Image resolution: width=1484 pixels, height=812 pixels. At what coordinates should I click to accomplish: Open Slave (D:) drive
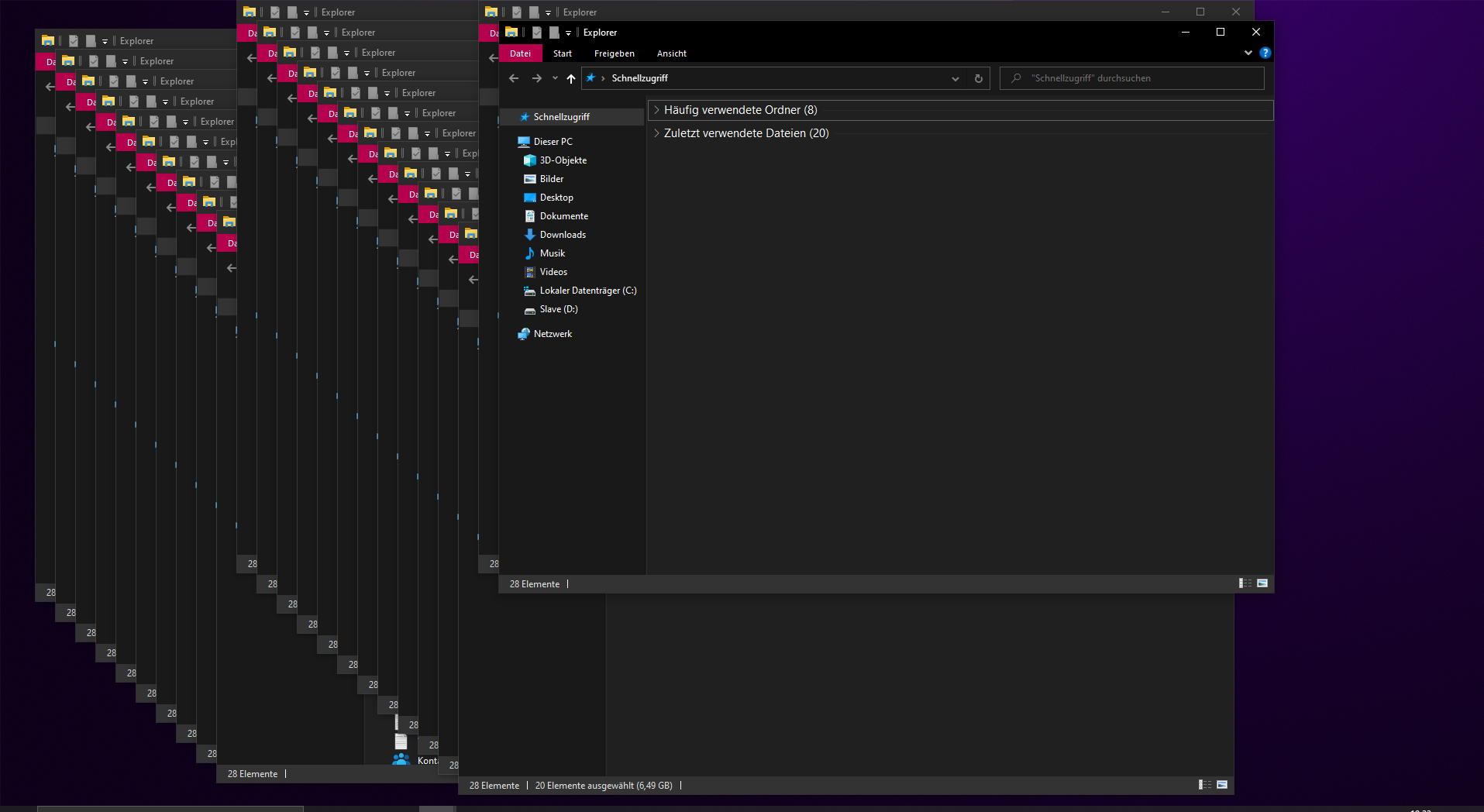point(559,309)
